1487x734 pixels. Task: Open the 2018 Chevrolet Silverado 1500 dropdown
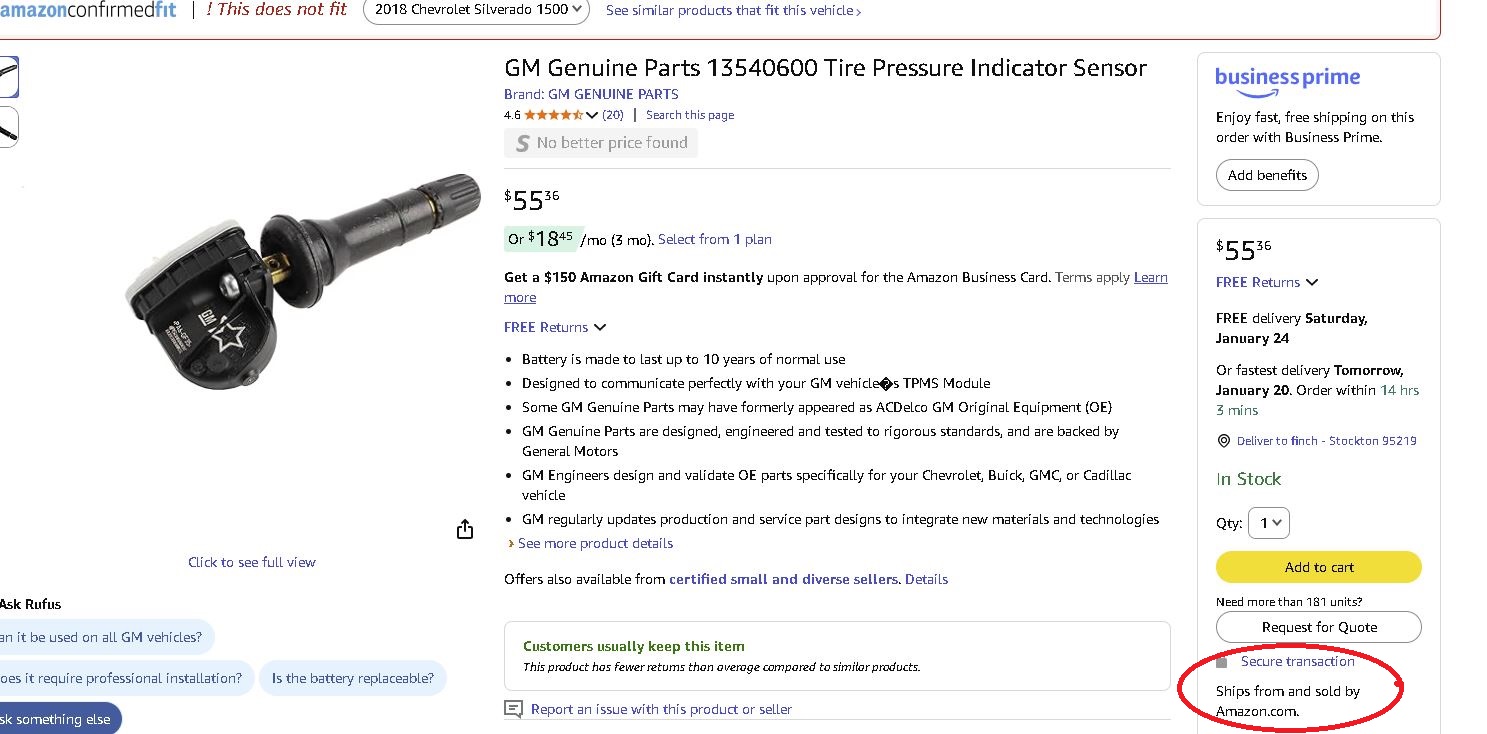coord(476,10)
